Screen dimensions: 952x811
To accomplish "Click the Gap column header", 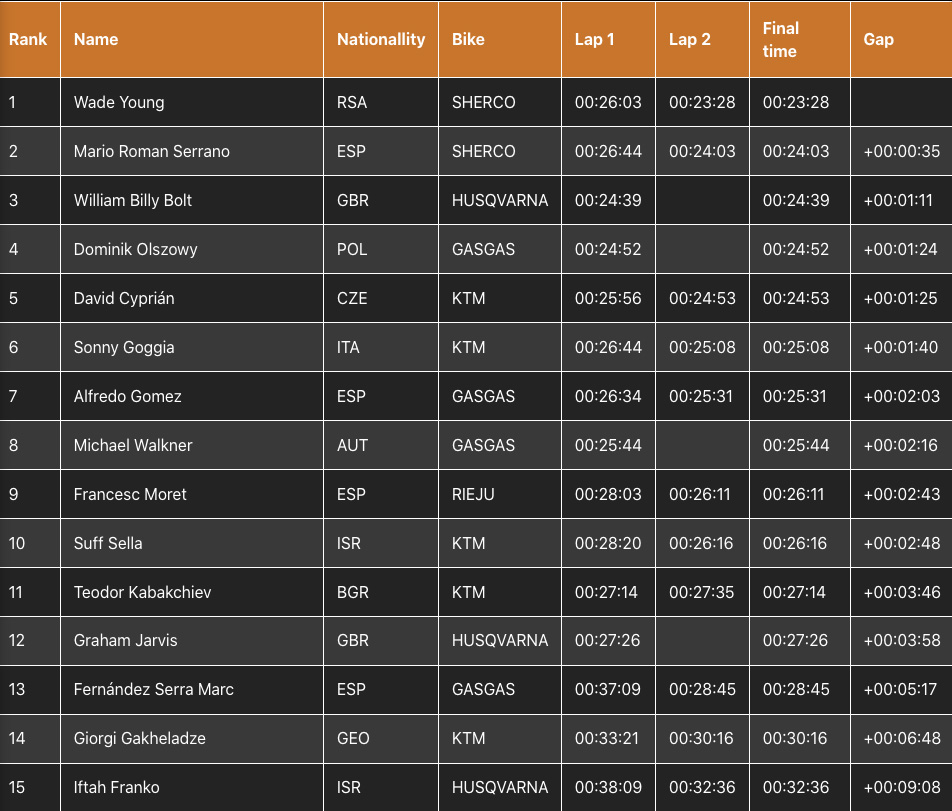I will (879, 39).
